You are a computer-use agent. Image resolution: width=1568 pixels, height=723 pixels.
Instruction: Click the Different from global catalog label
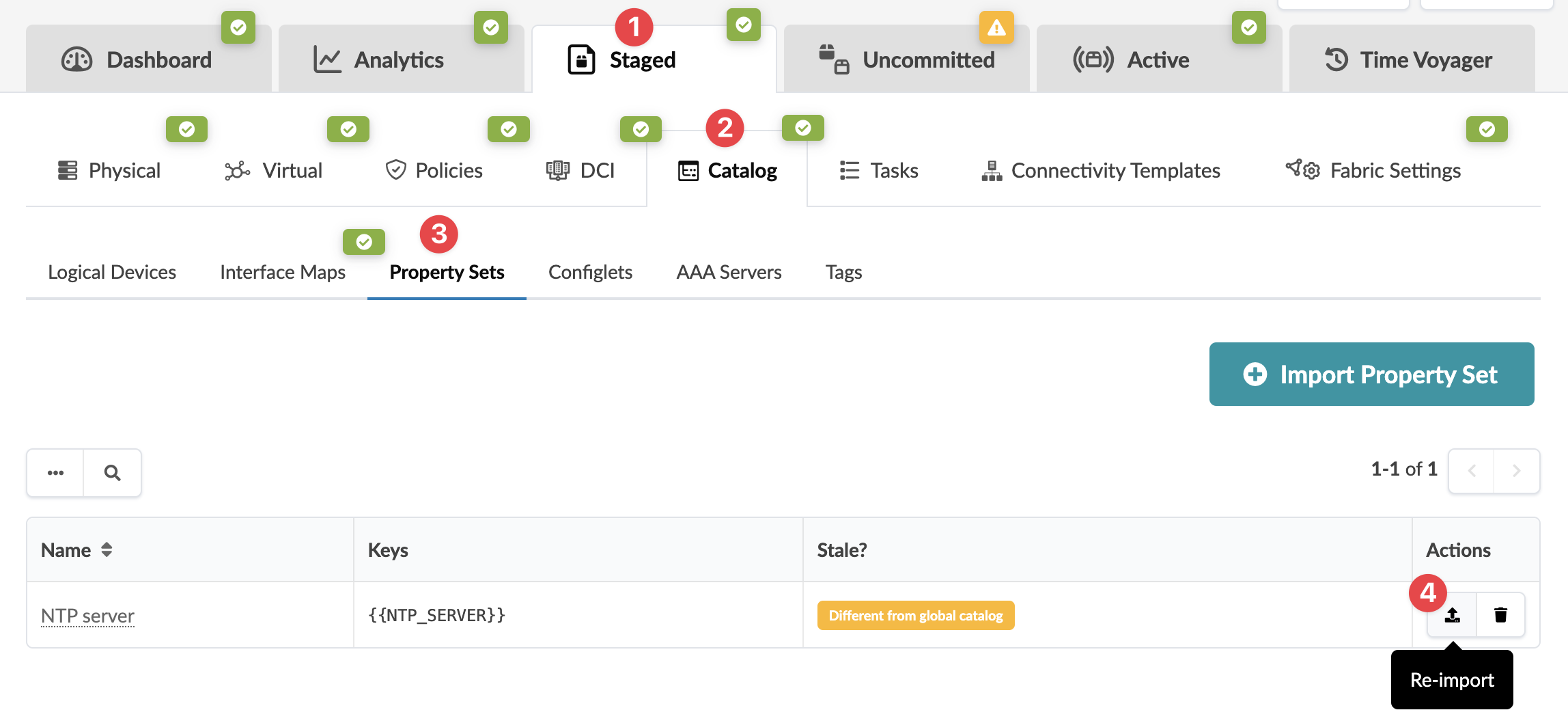(916, 616)
